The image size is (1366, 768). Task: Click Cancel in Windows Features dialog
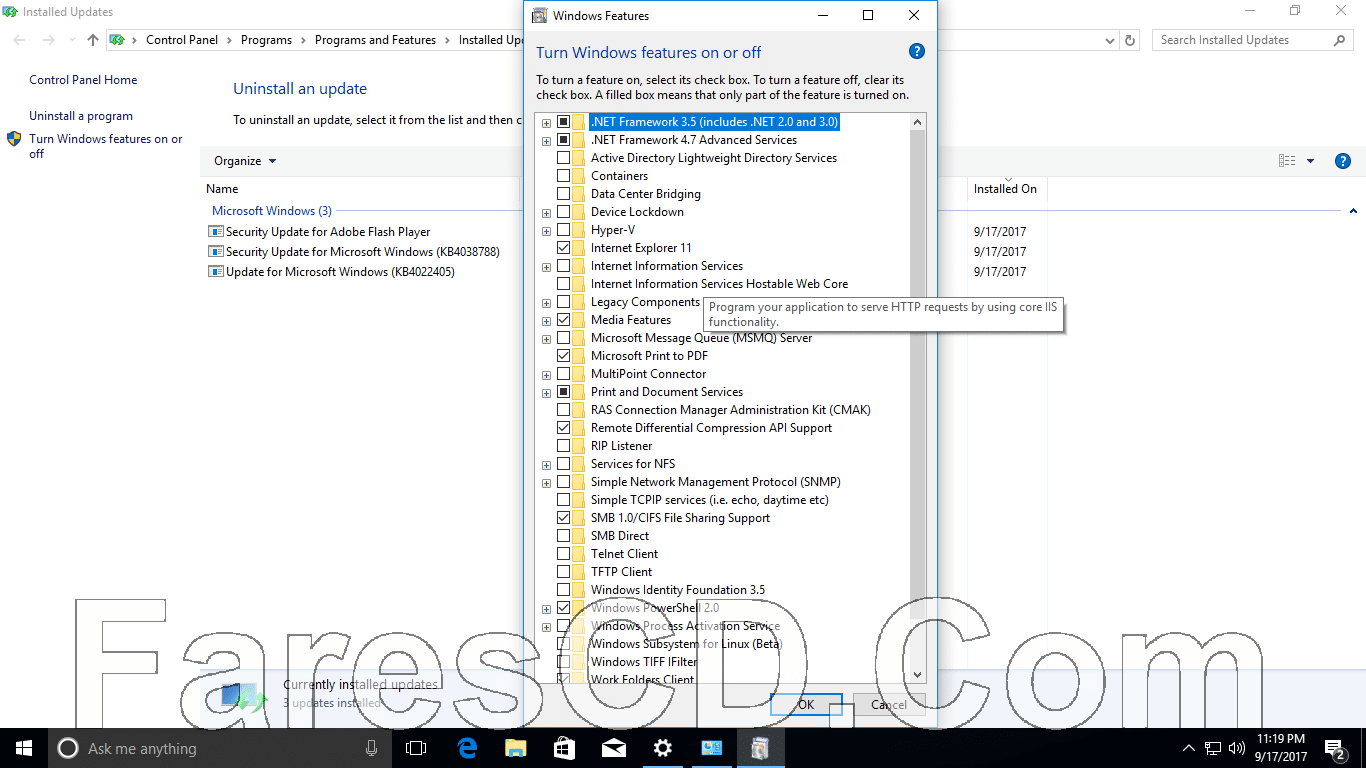click(889, 704)
